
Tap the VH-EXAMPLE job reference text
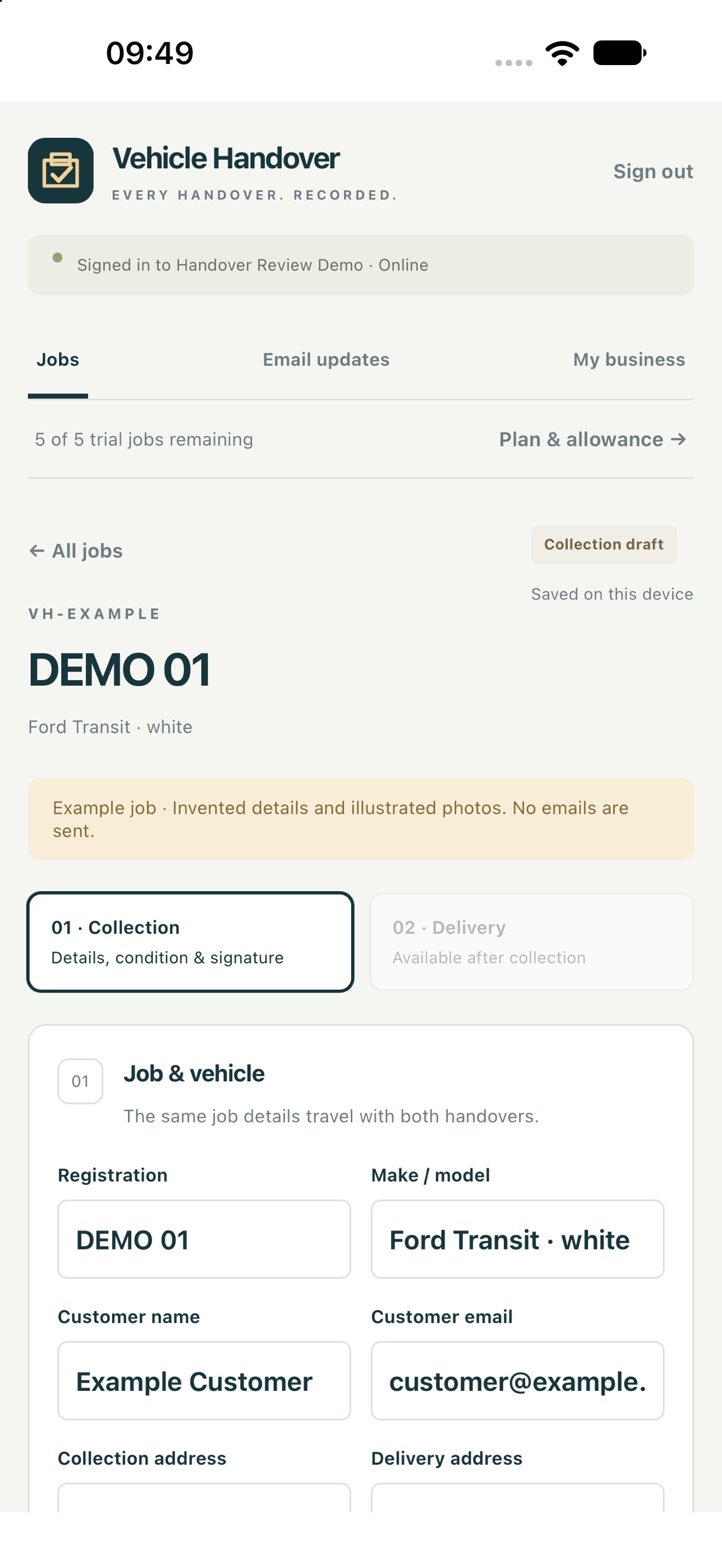pos(94,614)
